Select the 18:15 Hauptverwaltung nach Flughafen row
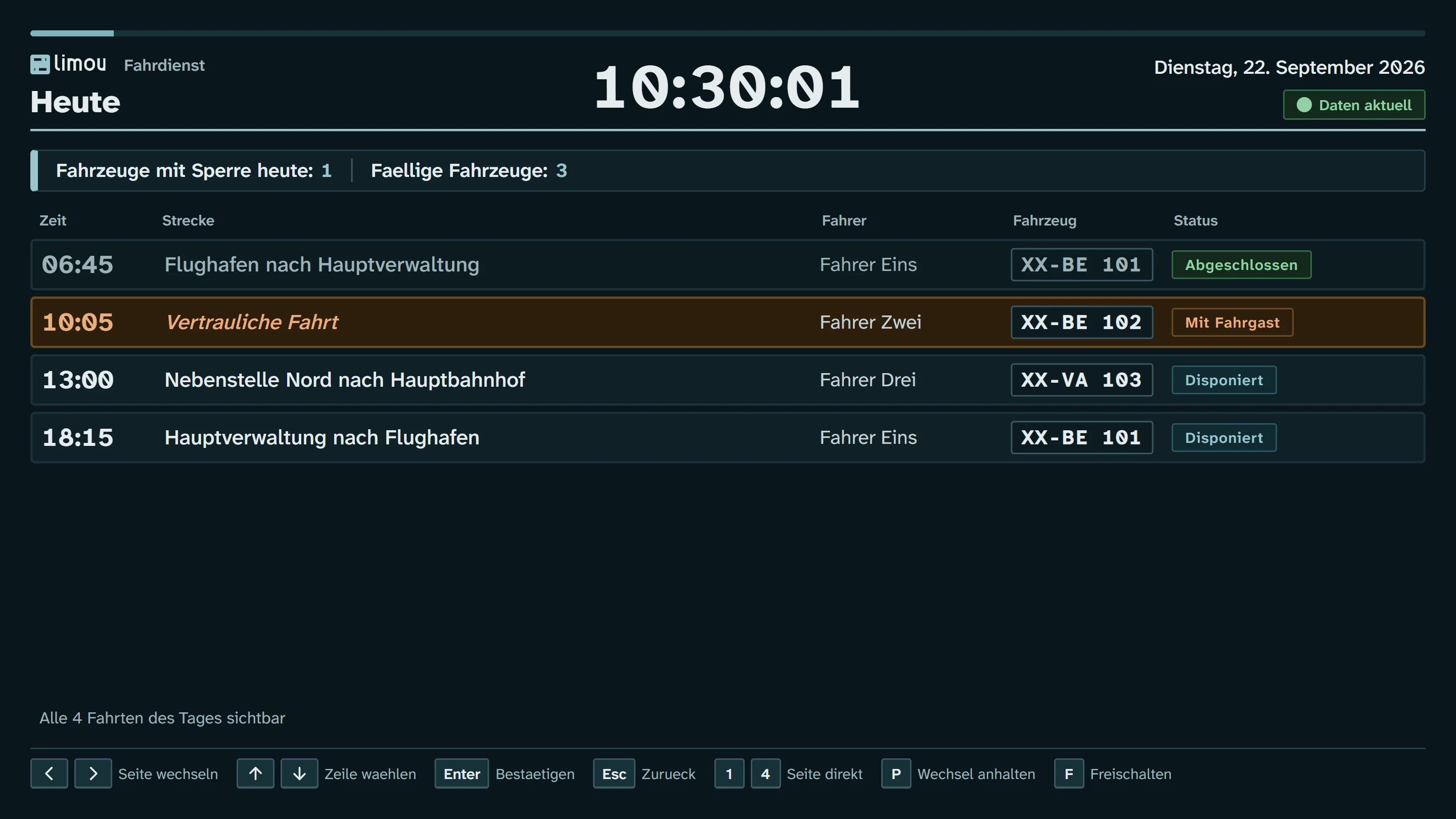1456x819 pixels. click(x=728, y=437)
